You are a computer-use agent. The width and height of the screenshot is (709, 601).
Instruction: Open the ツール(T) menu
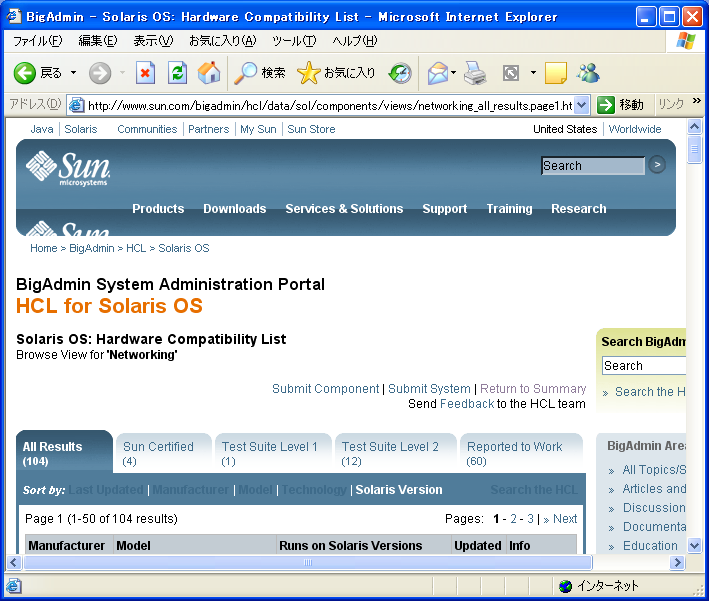[x=294, y=41]
